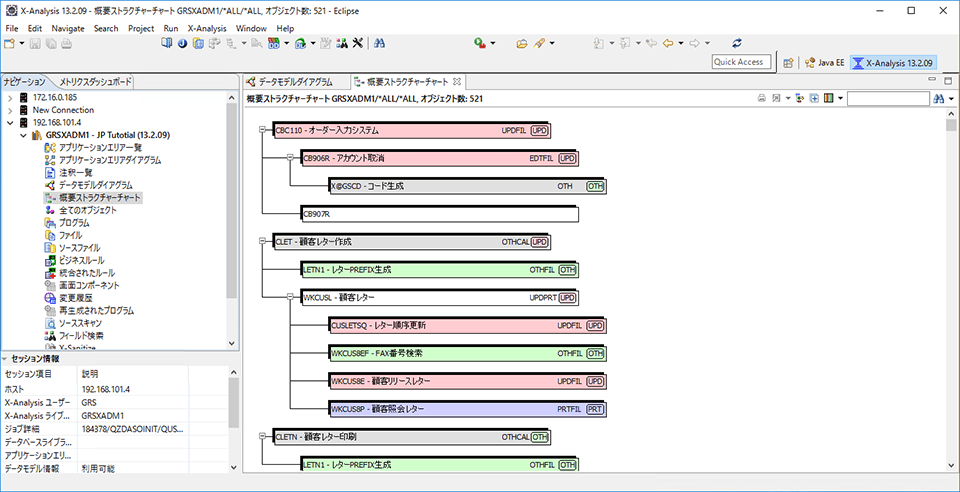Viewport: 960px width, 492px height.
Task: Click the open-book icon in main toolbar
Action: (167, 43)
